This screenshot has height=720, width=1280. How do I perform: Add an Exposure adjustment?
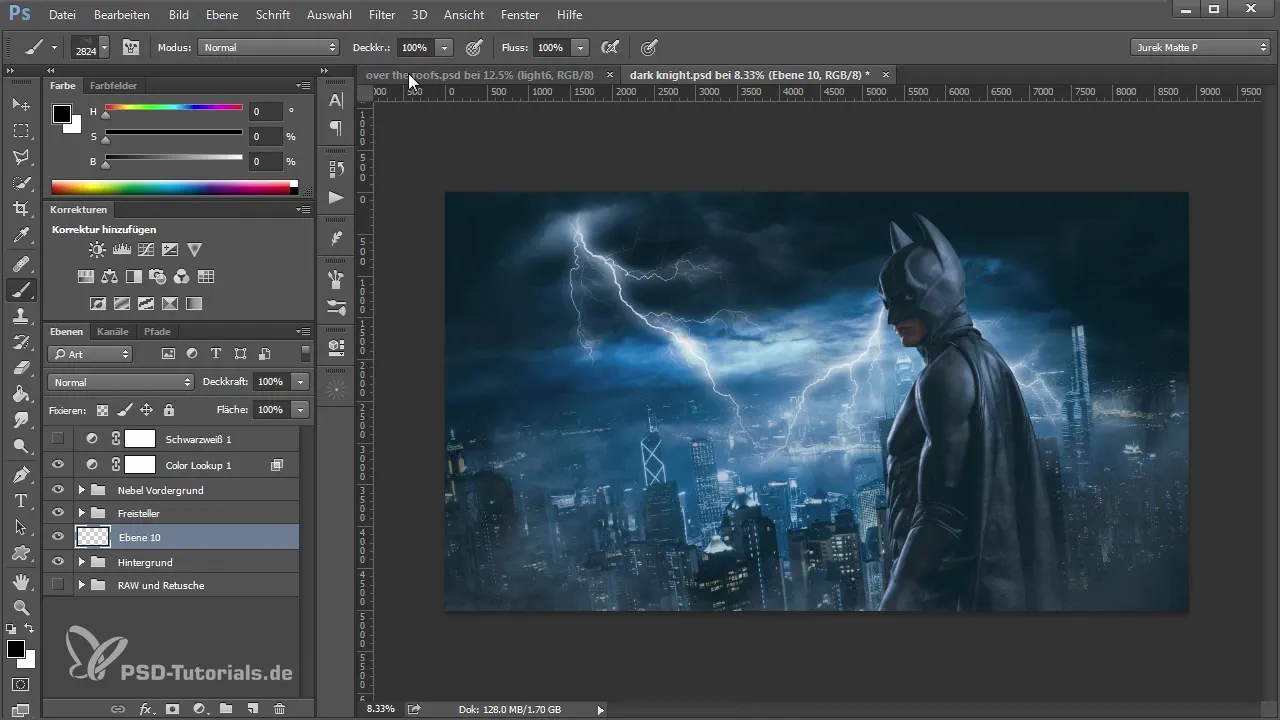(x=170, y=250)
